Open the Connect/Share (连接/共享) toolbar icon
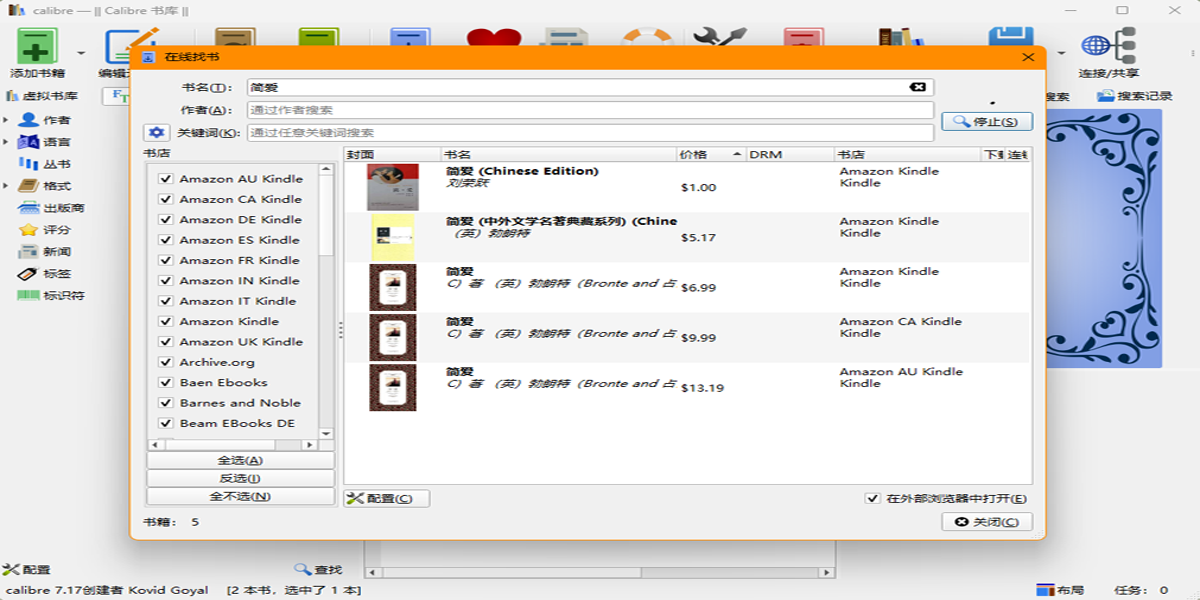1200x600 pixels. point(1108,48)
